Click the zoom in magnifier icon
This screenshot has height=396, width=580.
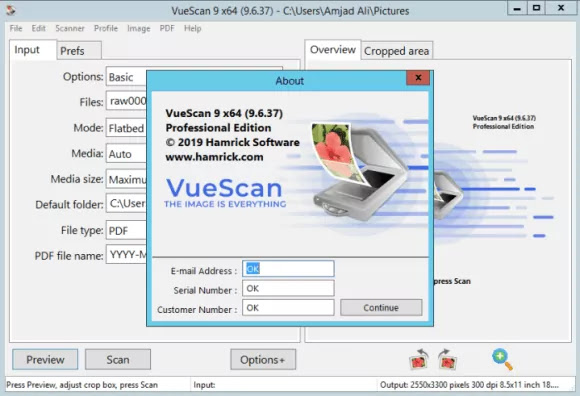(502, 359)
